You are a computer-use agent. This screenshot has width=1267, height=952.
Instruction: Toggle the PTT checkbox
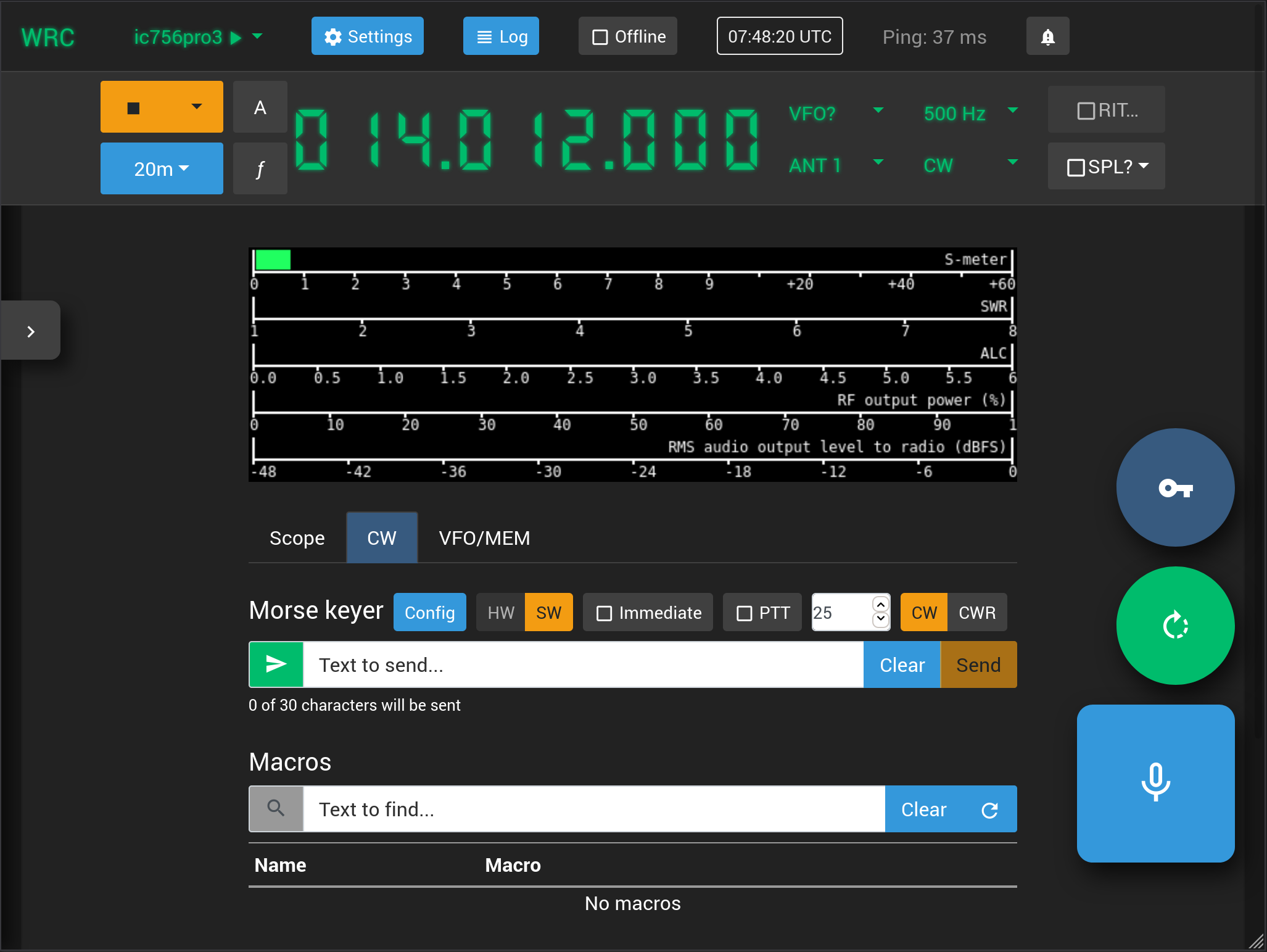[x=745, y=613]
